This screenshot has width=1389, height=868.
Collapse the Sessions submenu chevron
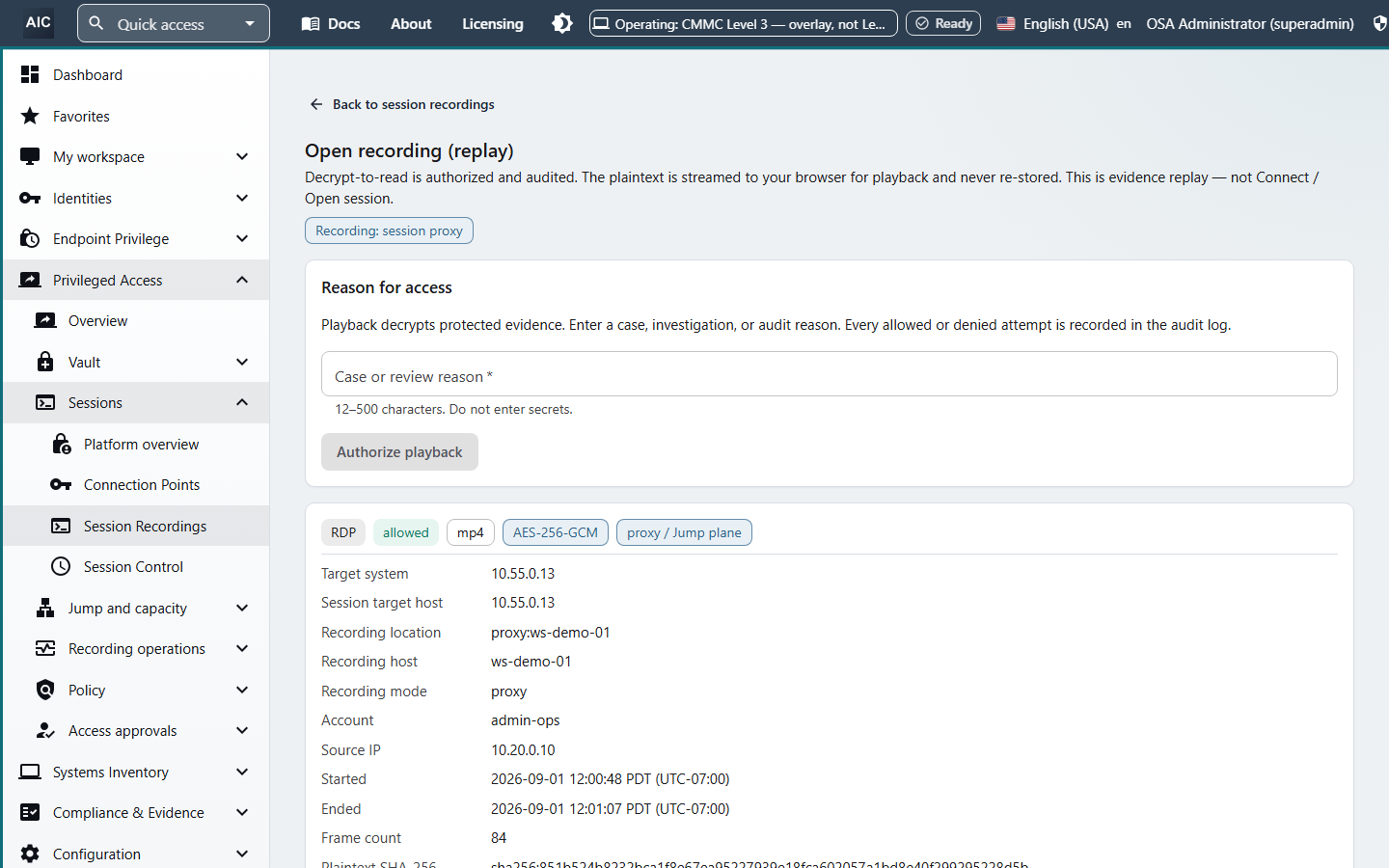242,402
